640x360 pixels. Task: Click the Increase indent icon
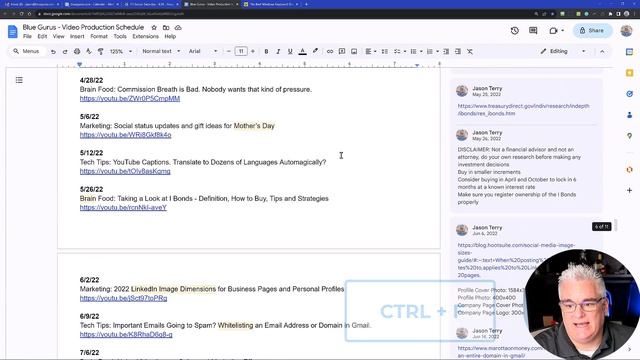(x=458, y=51)
